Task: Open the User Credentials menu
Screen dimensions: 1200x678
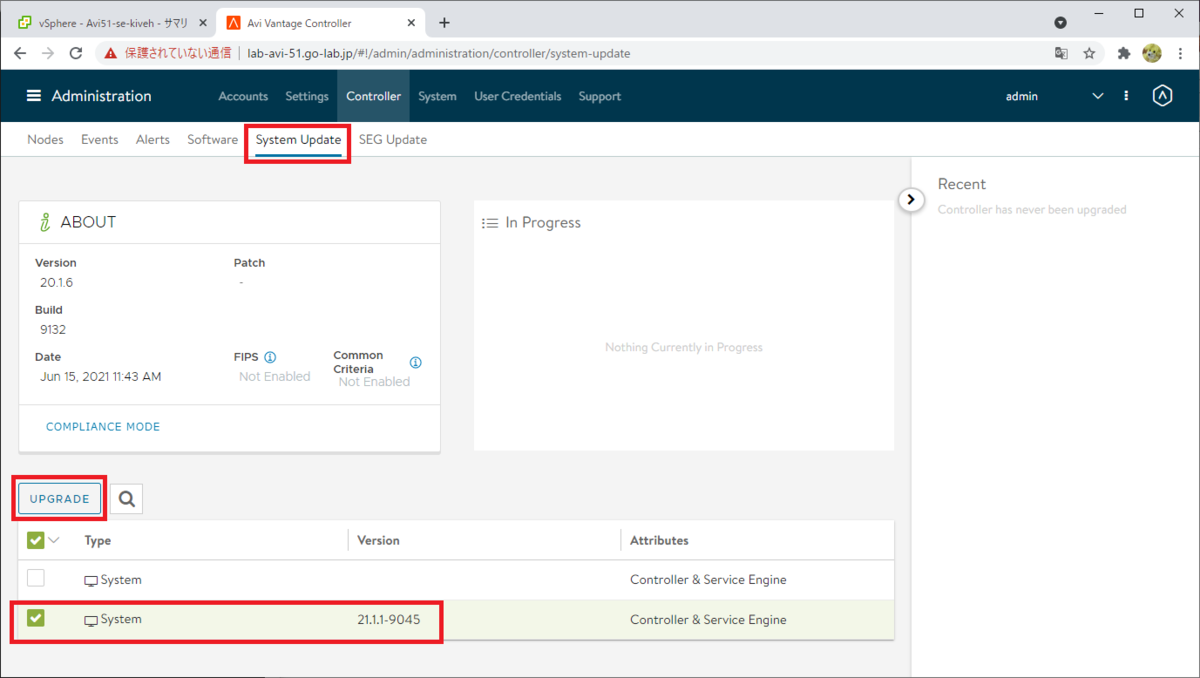Action: pyautogui.click(x=518, y=96)
